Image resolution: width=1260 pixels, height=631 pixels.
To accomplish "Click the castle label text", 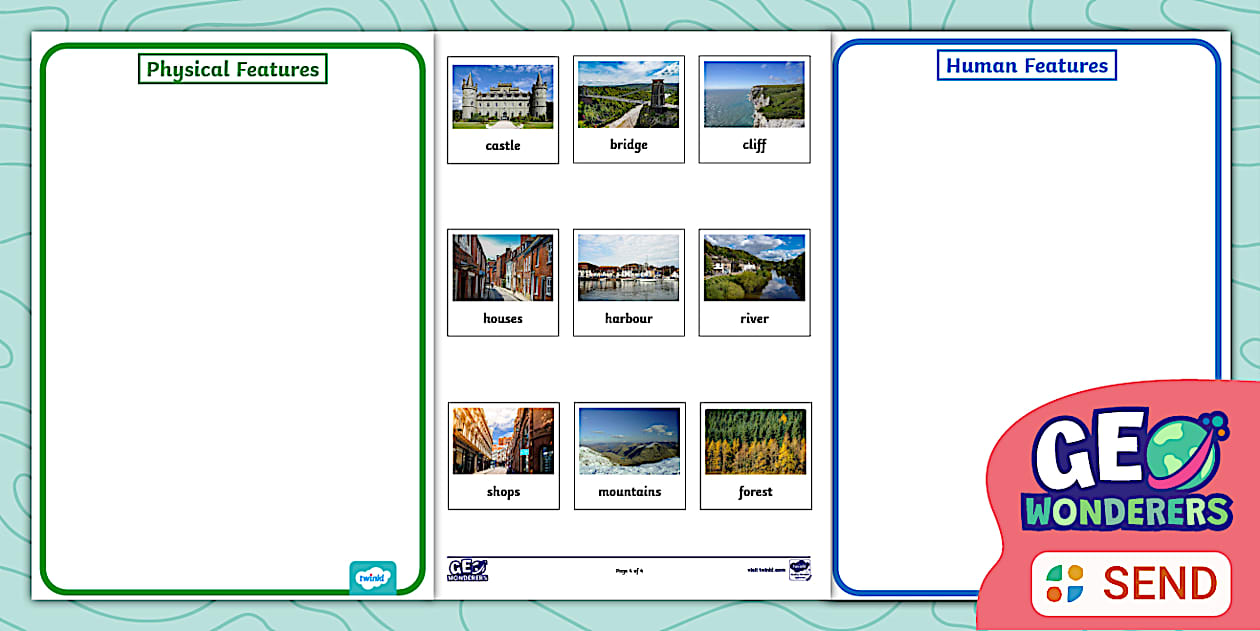I will point(502,145).
